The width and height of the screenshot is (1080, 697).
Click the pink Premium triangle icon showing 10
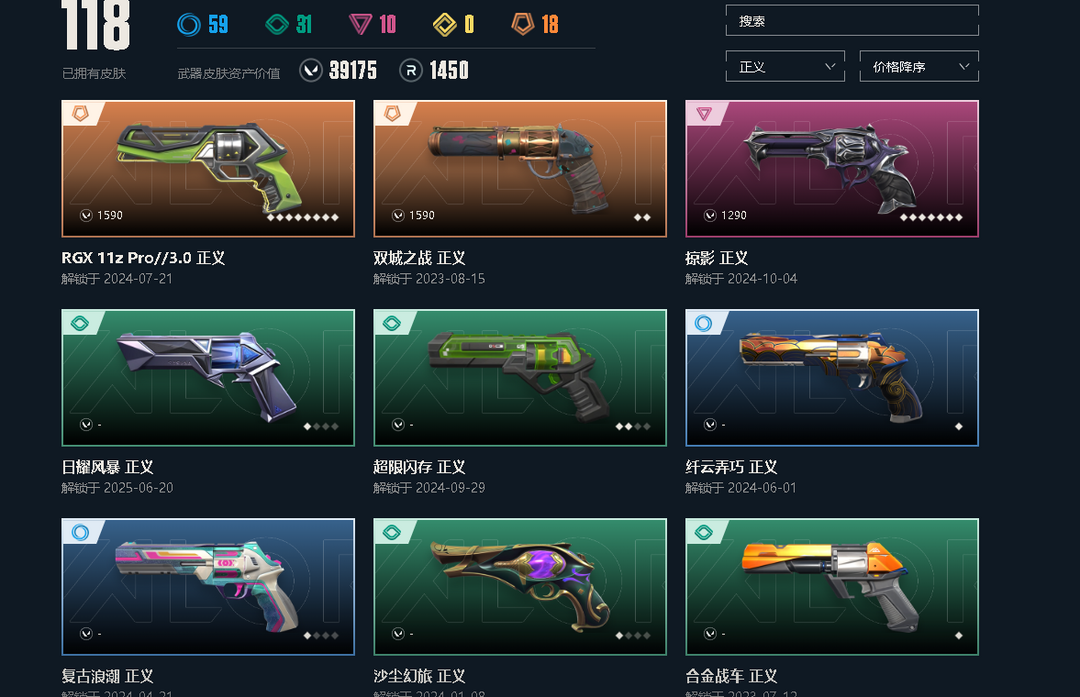[360, 25]
